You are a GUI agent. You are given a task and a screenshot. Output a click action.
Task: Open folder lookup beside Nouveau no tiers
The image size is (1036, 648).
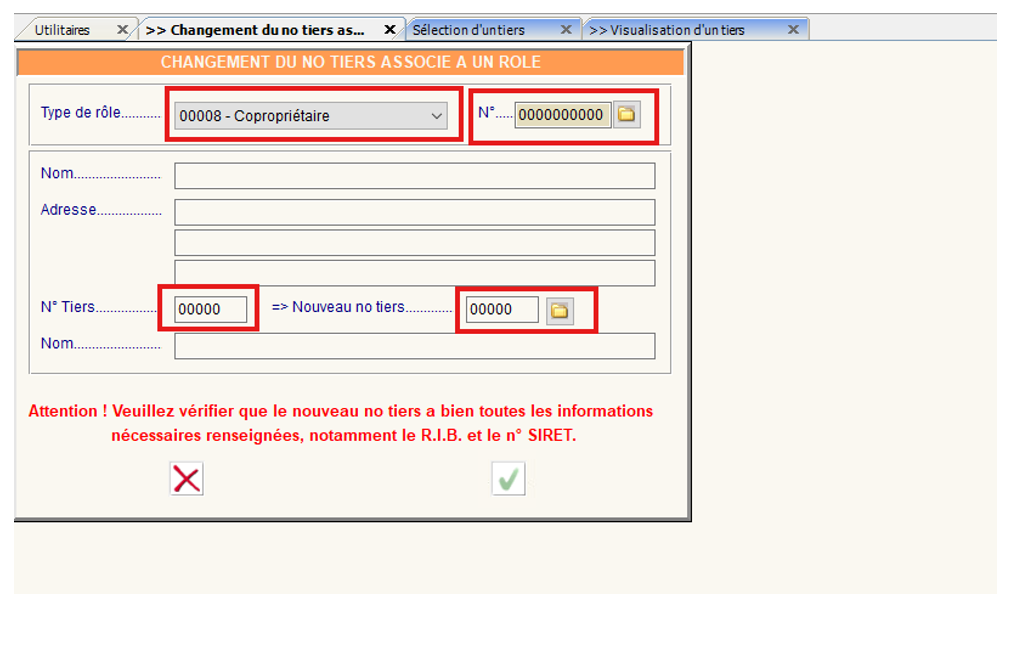[x=560, y=311]
